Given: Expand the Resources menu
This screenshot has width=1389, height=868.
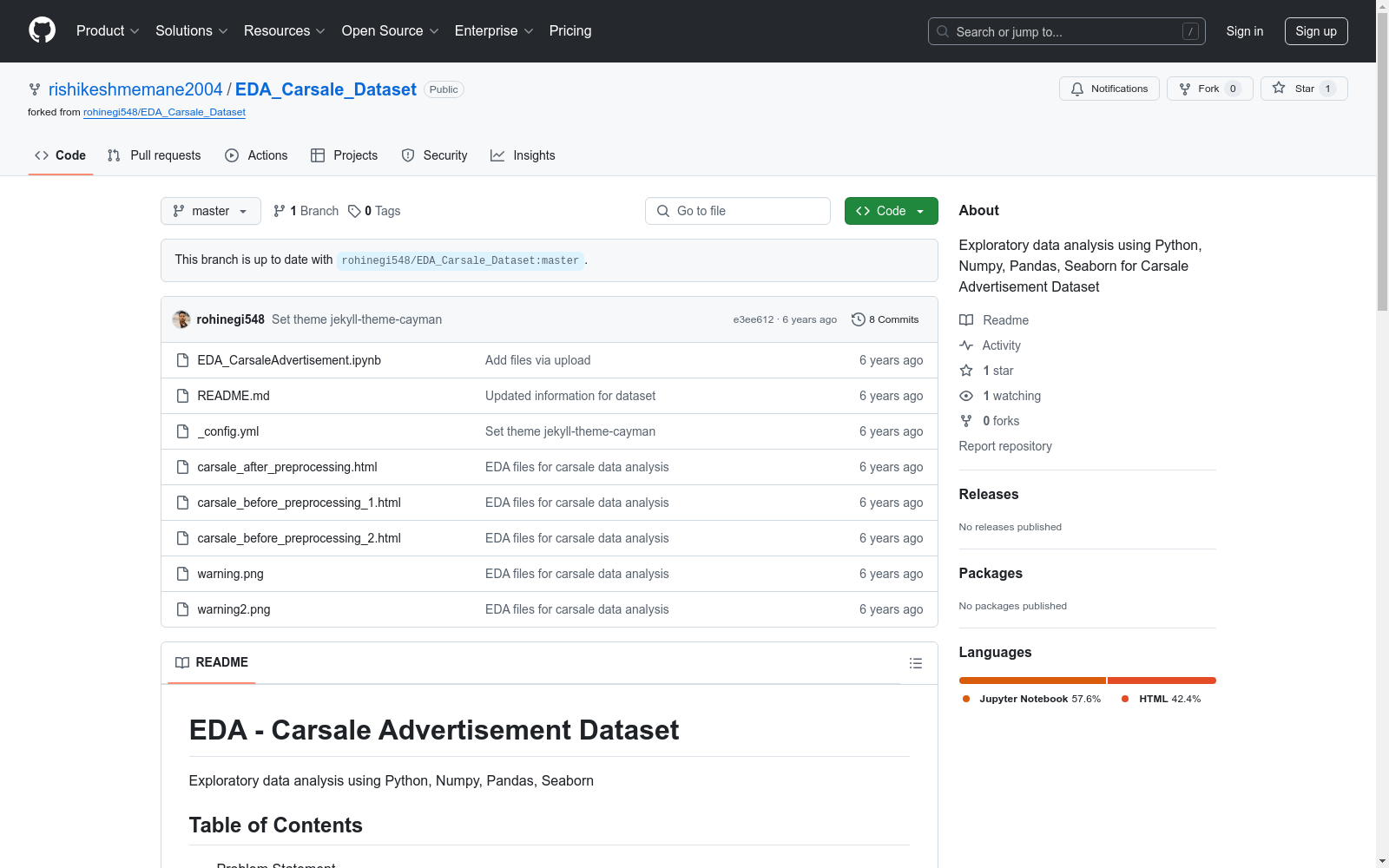Looking at the screenshot, I should pos(285,31).
